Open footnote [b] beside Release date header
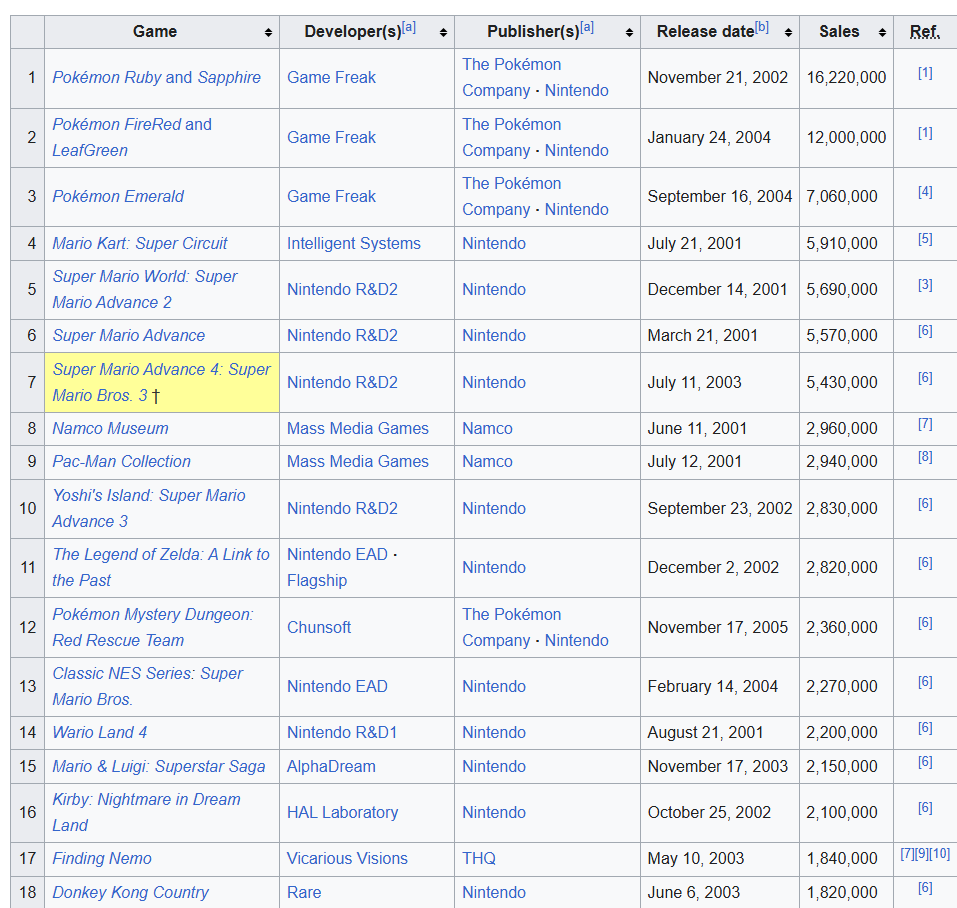Viewport: 957px width, 908px height. click(x=762, y=27)
